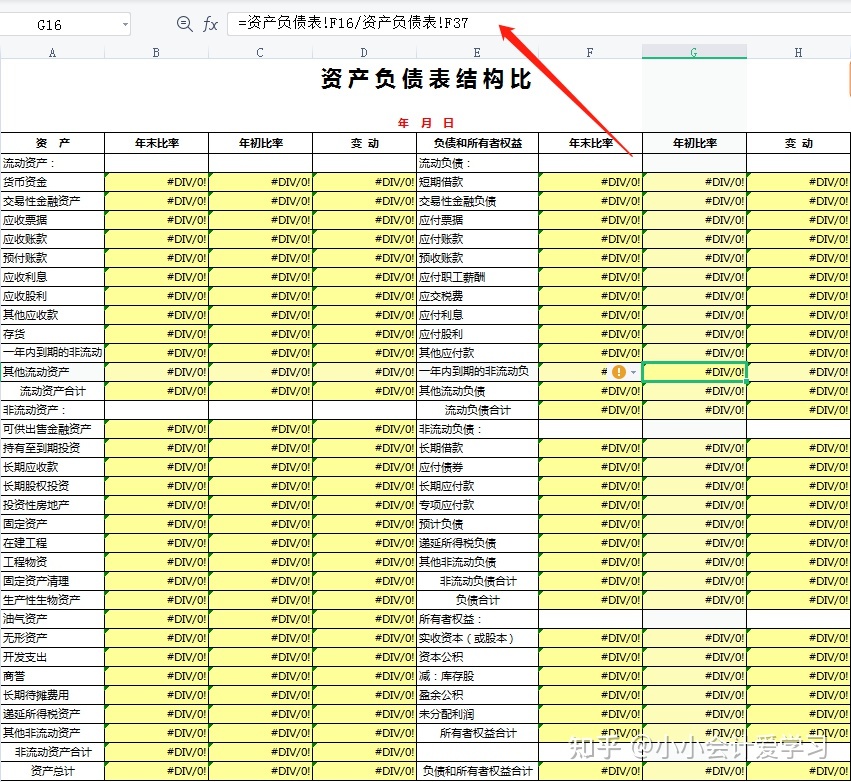This screenshot has height=782, width=851.
Task: Select the 可供出售金融资产 cell
Action: (x=52, y=429)
